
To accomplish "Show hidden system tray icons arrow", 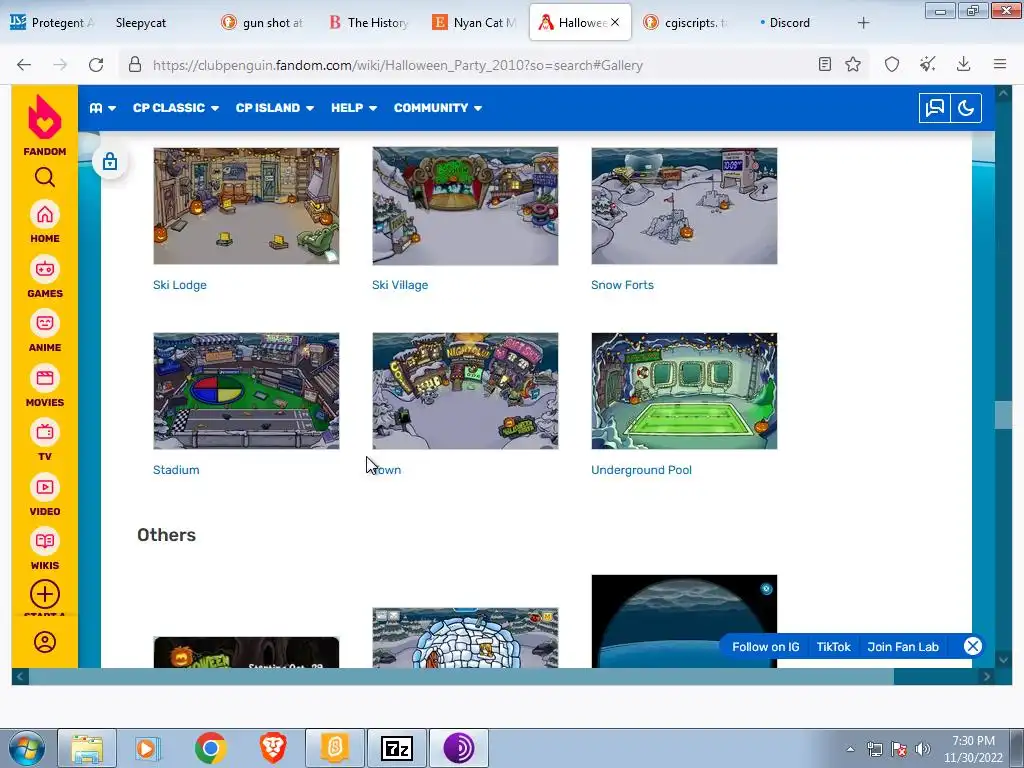I will coord(850,749).
